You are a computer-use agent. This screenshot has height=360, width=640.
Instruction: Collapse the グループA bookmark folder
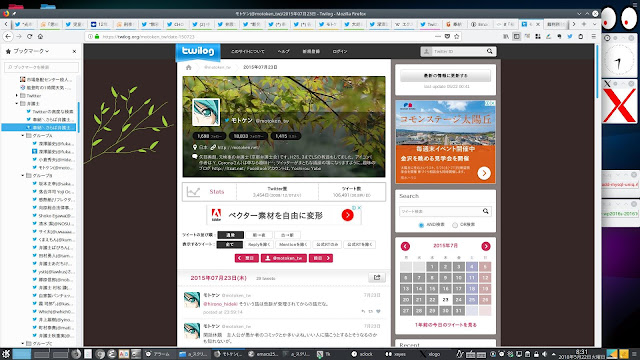pyautogui.click(x=22, y=136)
